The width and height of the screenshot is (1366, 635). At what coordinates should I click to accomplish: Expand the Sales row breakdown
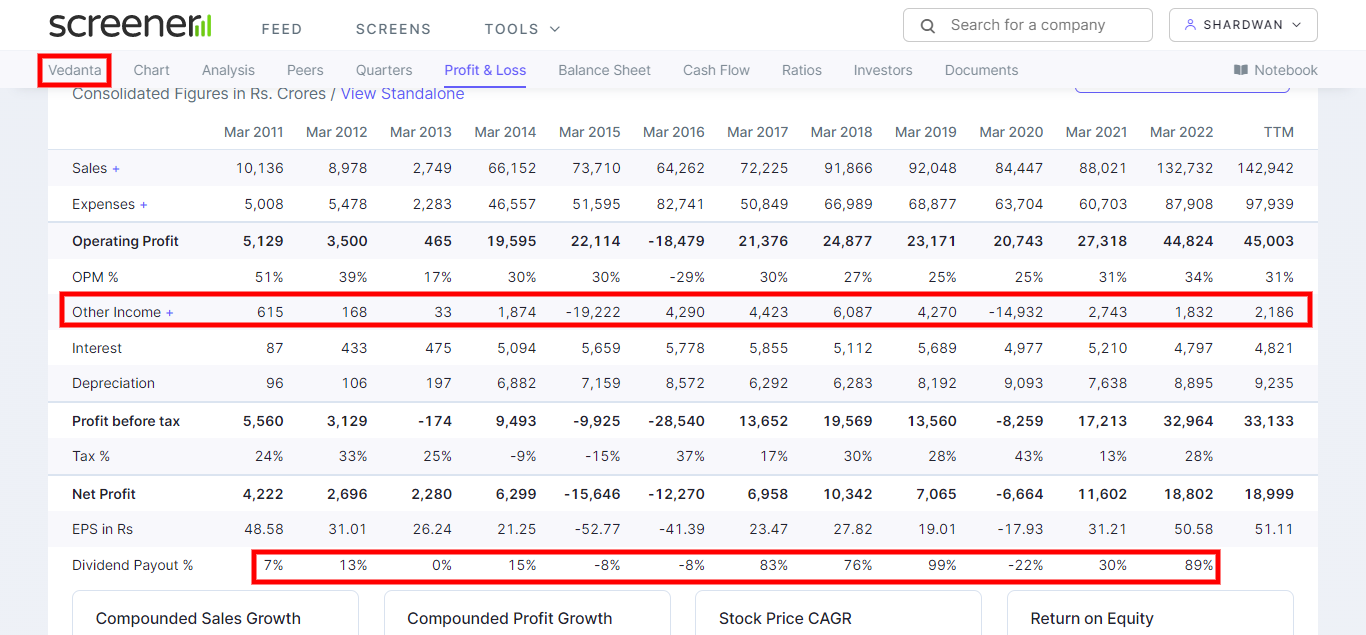114,168
